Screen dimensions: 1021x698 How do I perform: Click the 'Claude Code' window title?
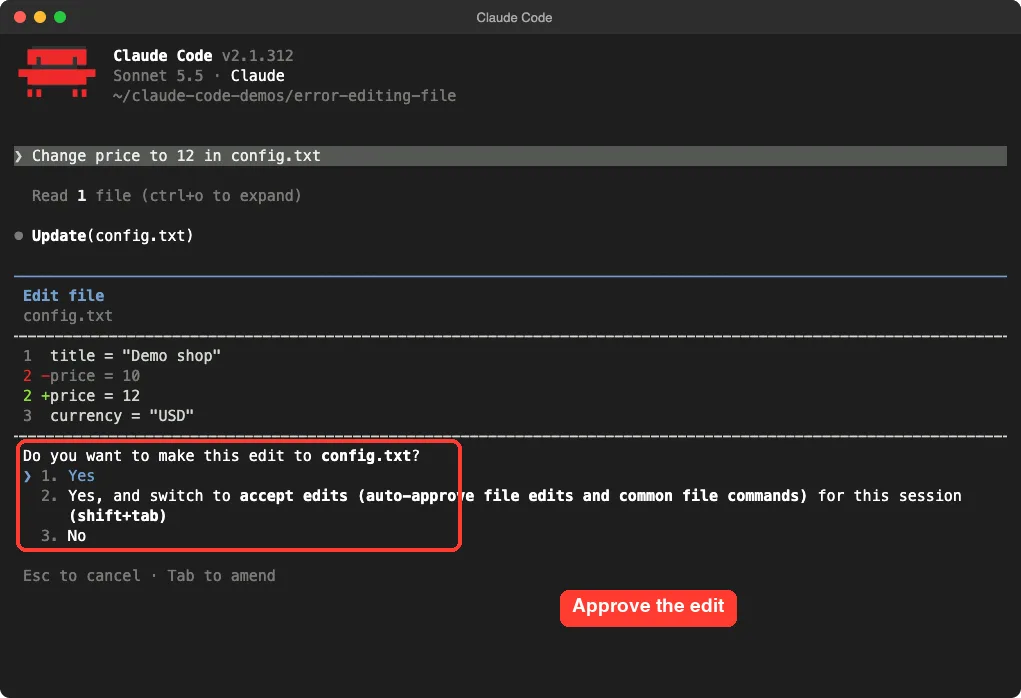[514, 18]
